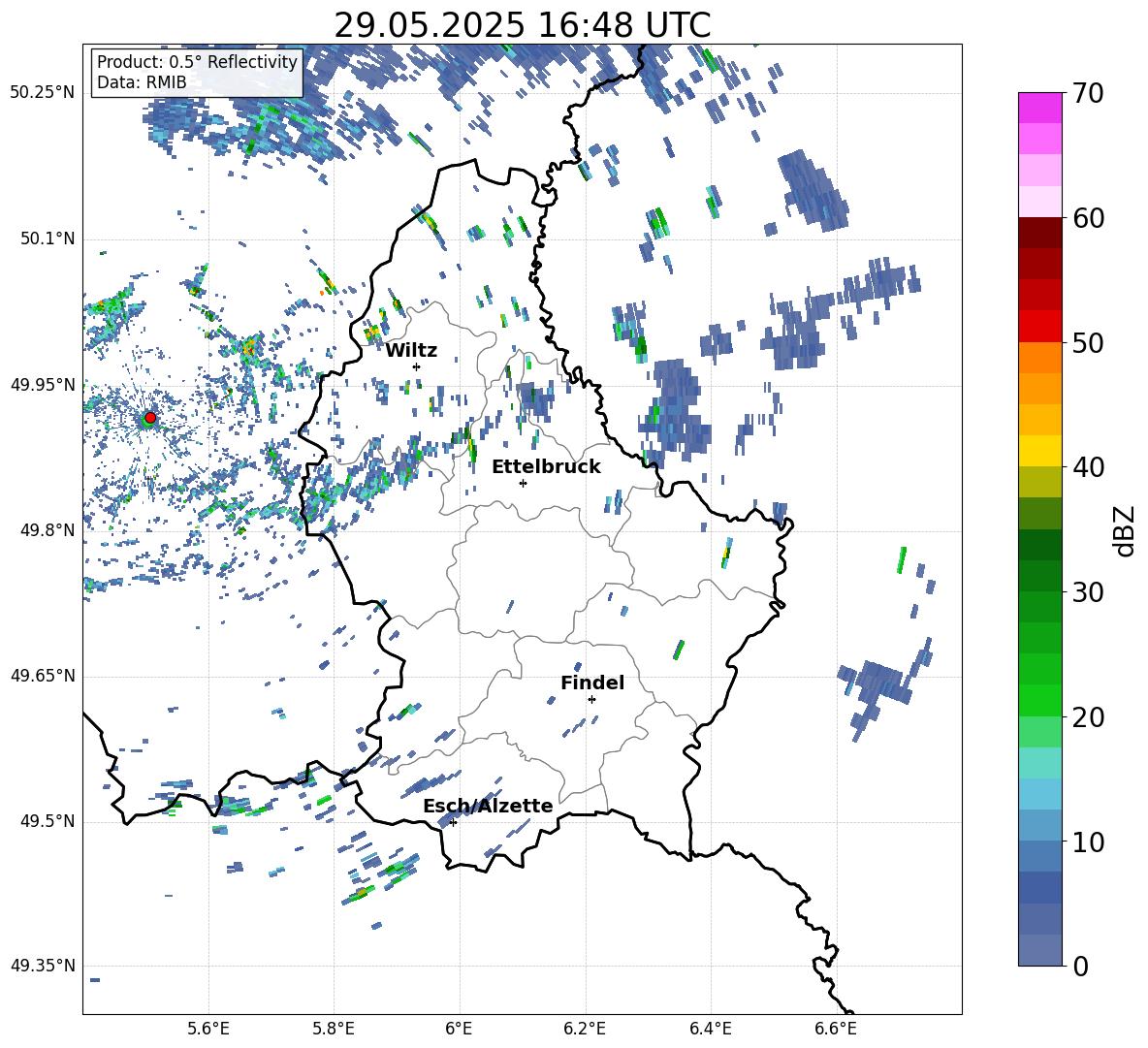The width and height of the screenshot is (1148, 1048).
Task: Click the Wiltz station cross marker
Action: (417, 366)
